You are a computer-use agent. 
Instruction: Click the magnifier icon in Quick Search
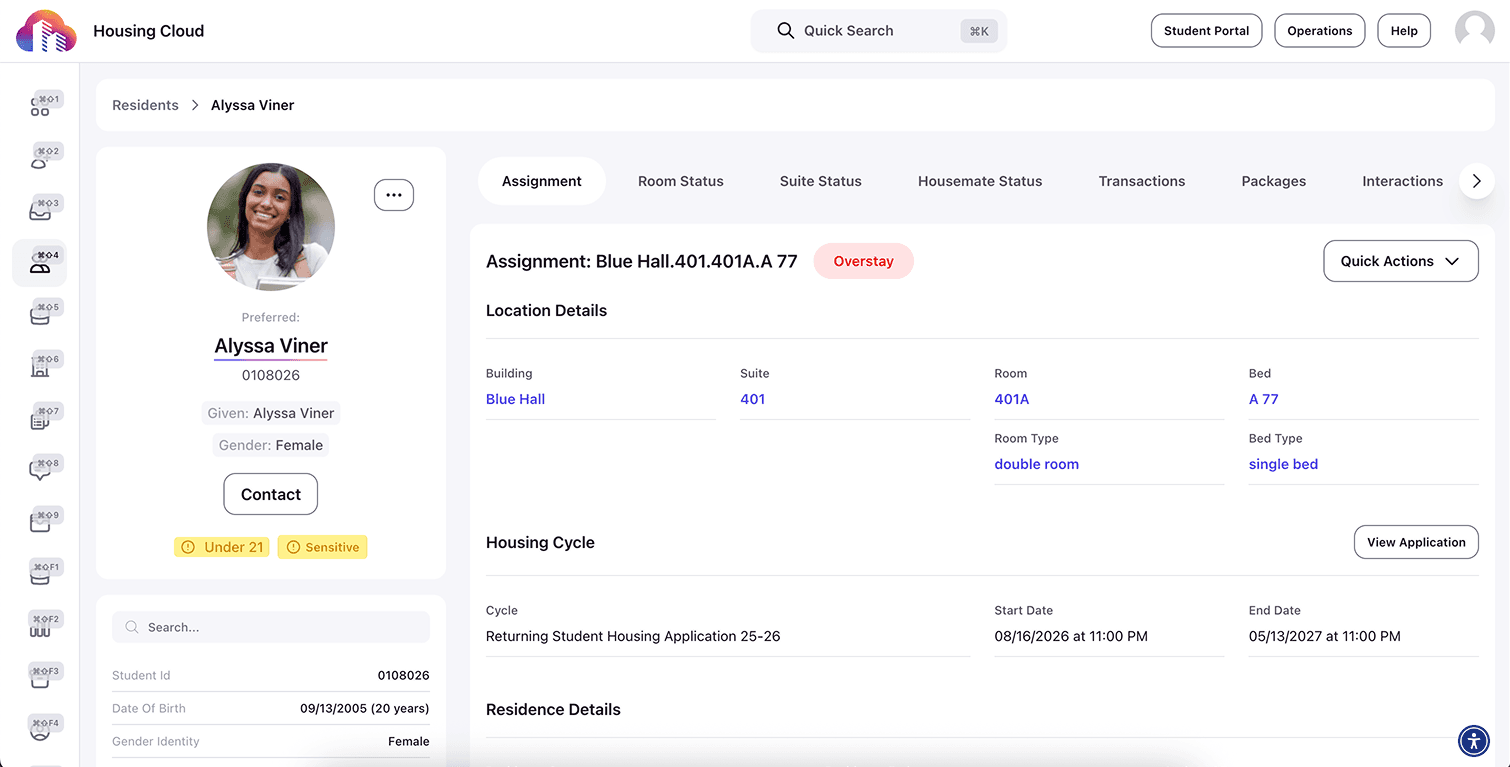tap(786, 31)
